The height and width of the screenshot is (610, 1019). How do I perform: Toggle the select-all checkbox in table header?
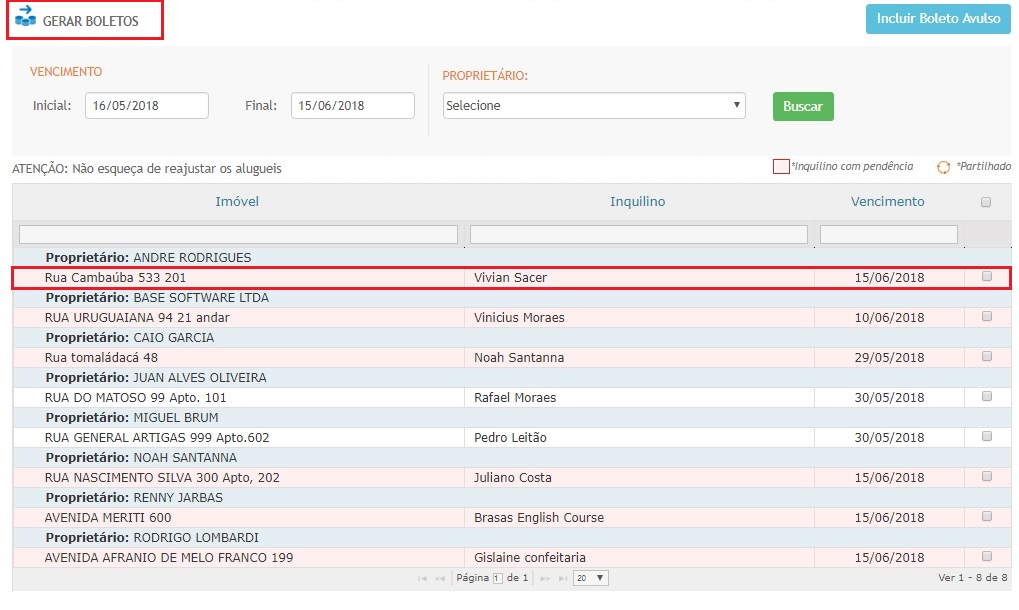[986, 202]
